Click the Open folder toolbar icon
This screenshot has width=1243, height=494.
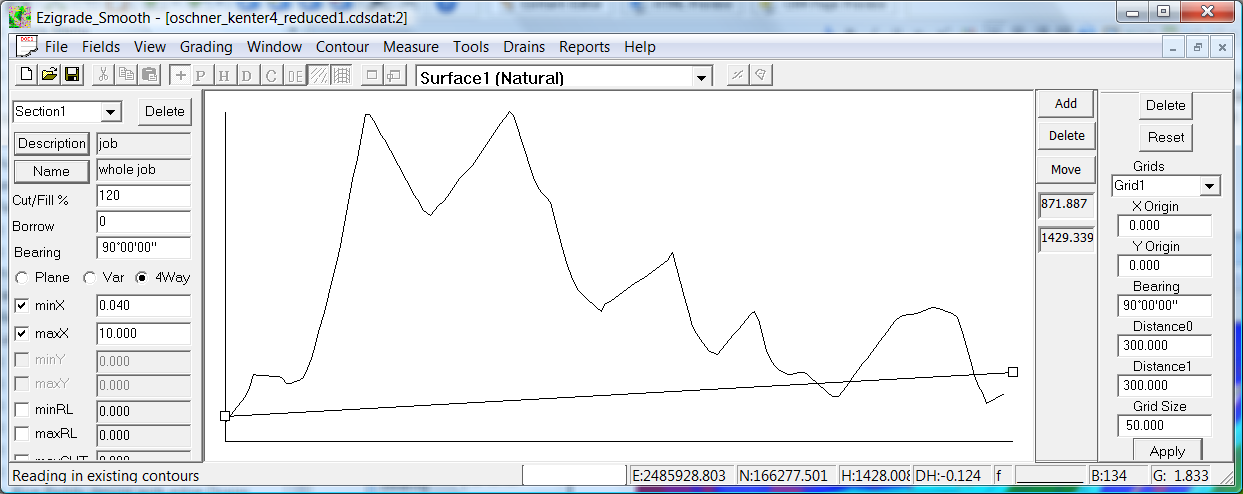[49, 75]
